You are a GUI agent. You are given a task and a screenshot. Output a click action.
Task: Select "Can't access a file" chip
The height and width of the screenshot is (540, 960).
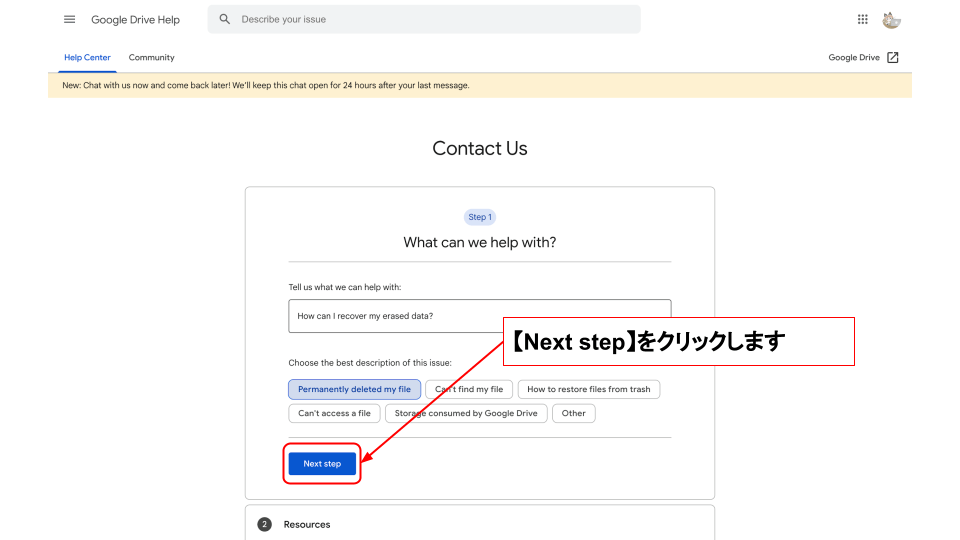[x=334, y=413]
